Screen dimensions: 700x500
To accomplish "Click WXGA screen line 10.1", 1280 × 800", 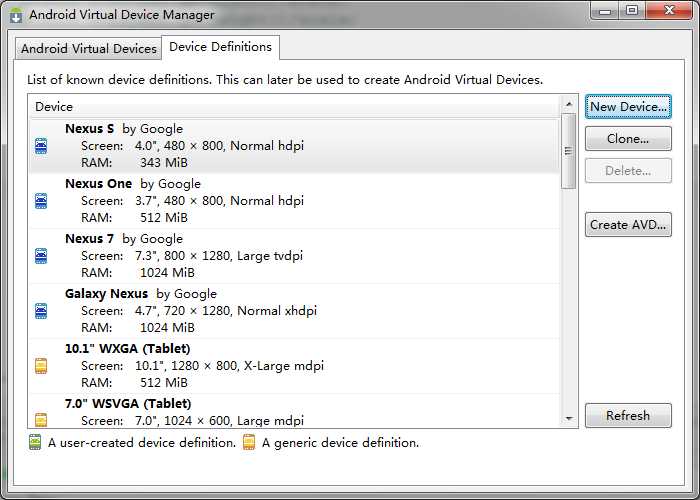I will [x=202, y=366].
